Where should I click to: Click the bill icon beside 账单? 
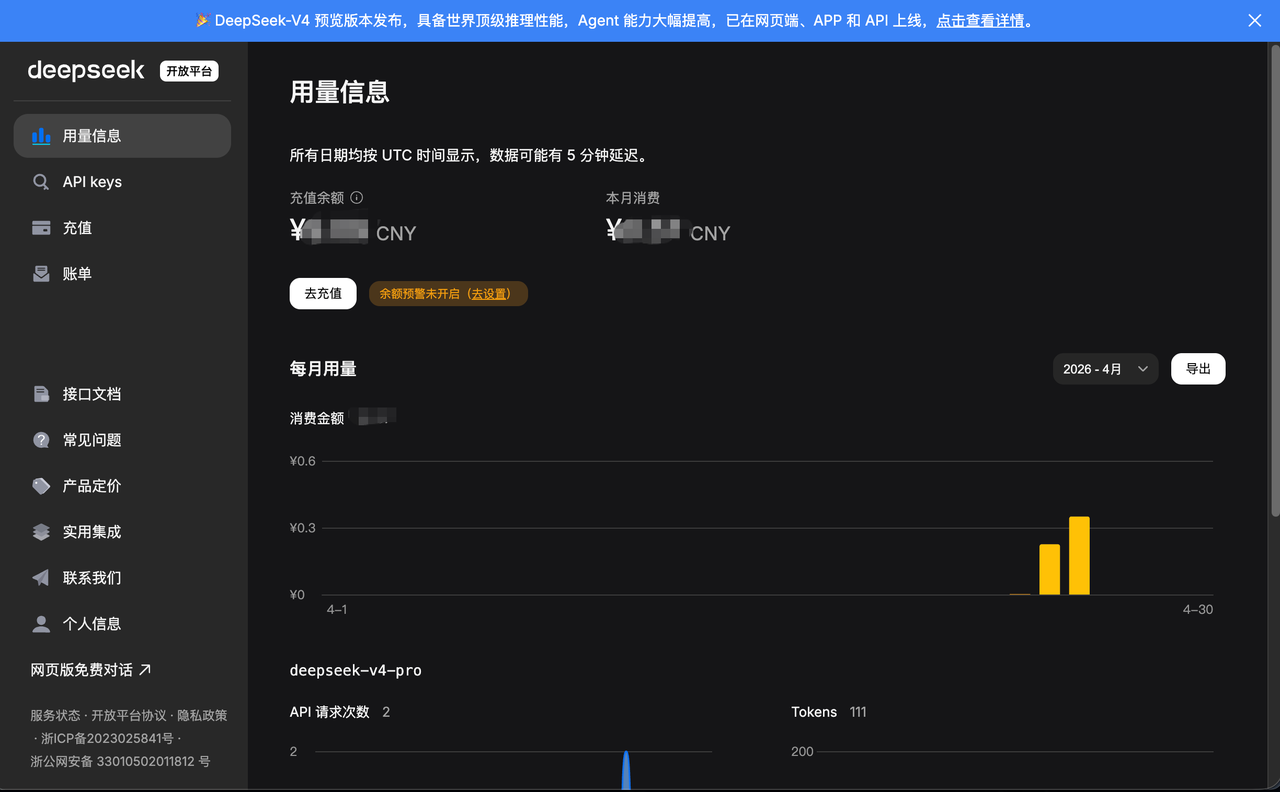click(41, 274)
